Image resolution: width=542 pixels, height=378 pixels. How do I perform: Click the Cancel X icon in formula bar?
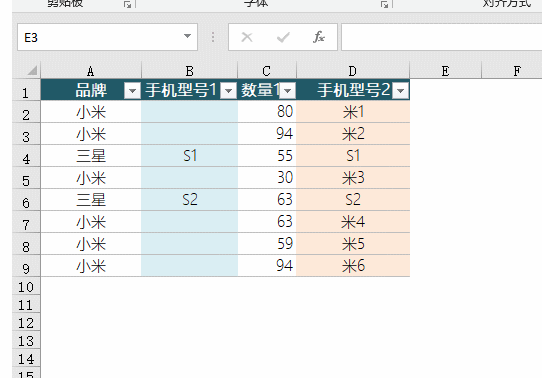pos(247,37)
